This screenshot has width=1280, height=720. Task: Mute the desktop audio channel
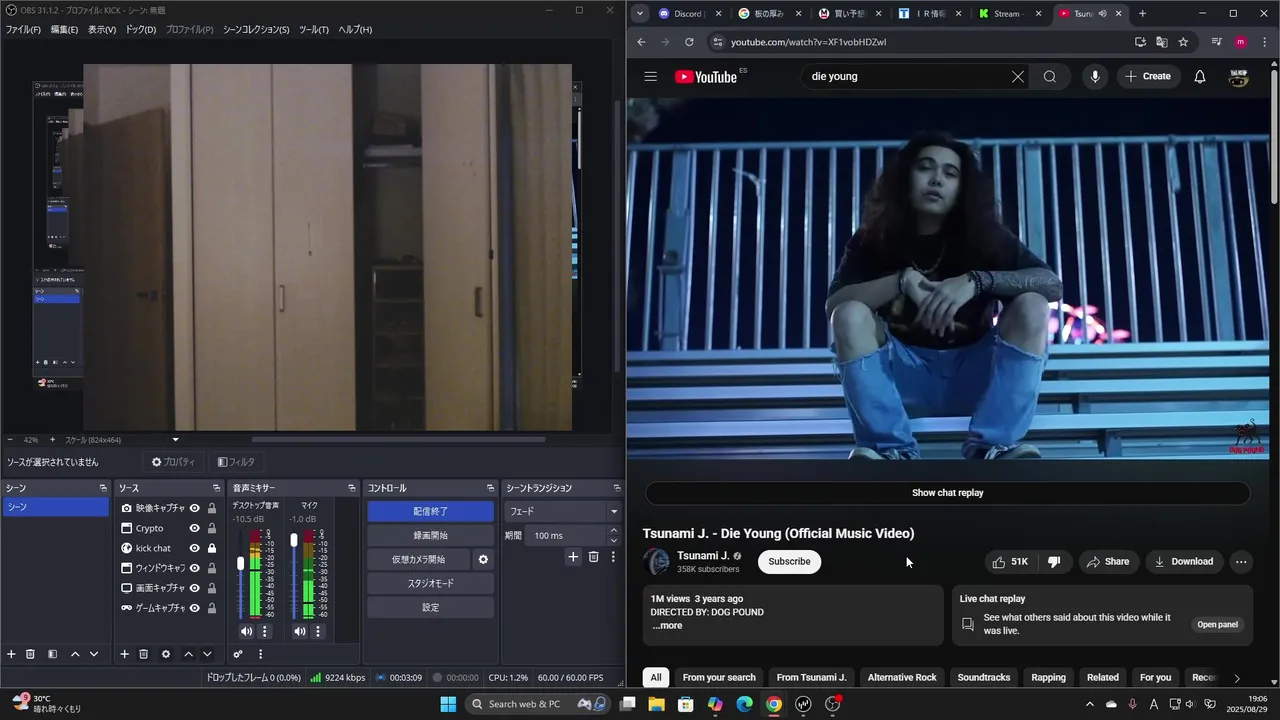tap(246, 631)
